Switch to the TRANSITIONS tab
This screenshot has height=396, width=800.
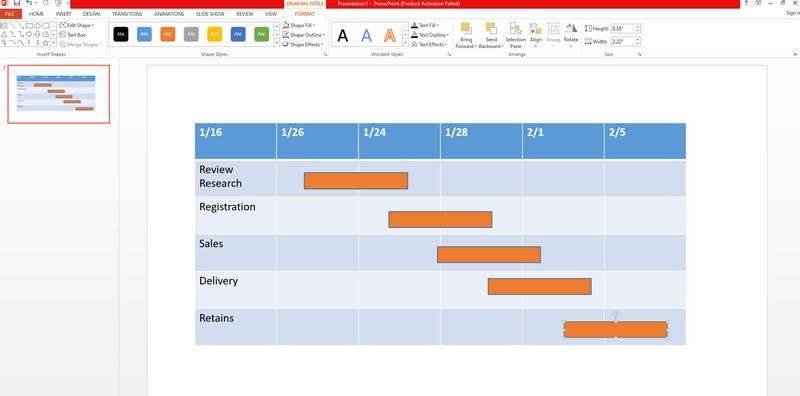tap(127, 14)
